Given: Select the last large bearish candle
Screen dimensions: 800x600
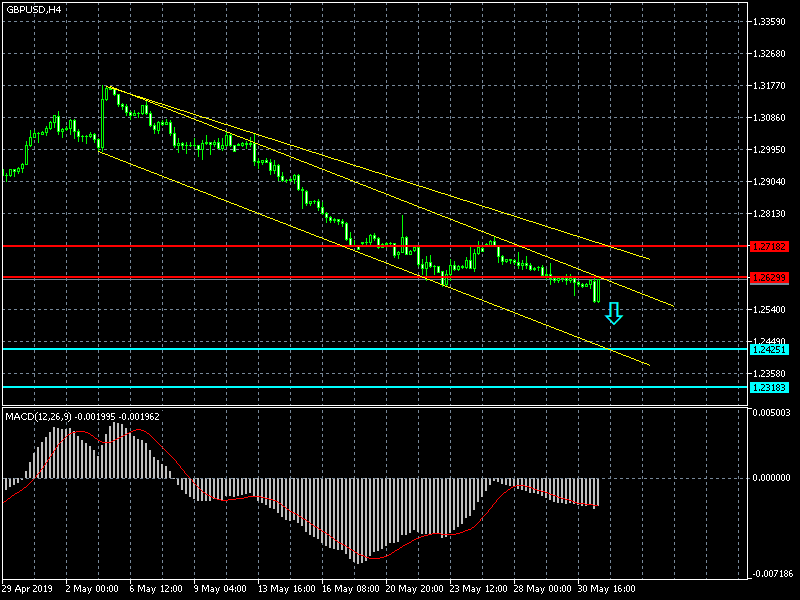Looking at the screenshot, I should 597,291.
